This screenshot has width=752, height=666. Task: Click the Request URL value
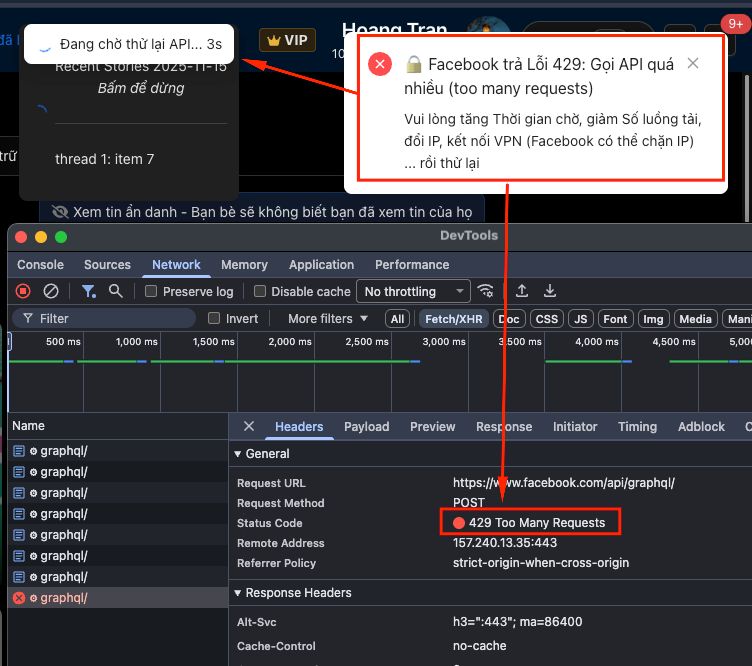click(x=564, y=483)
